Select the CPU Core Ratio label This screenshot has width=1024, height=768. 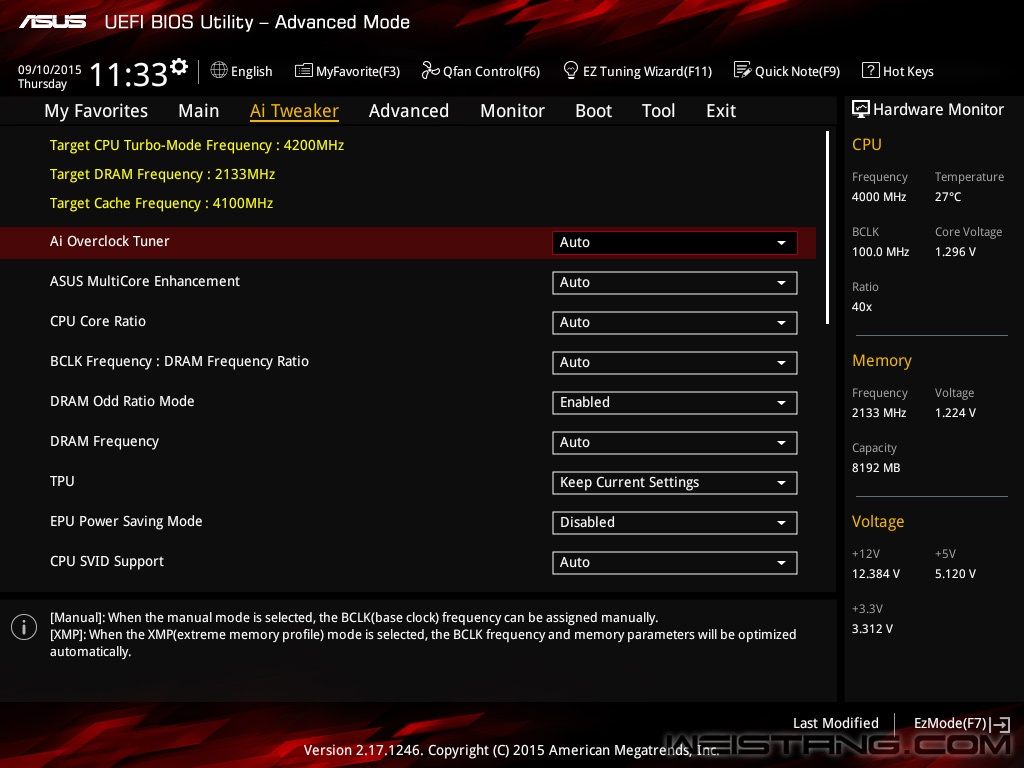[98, 321]
